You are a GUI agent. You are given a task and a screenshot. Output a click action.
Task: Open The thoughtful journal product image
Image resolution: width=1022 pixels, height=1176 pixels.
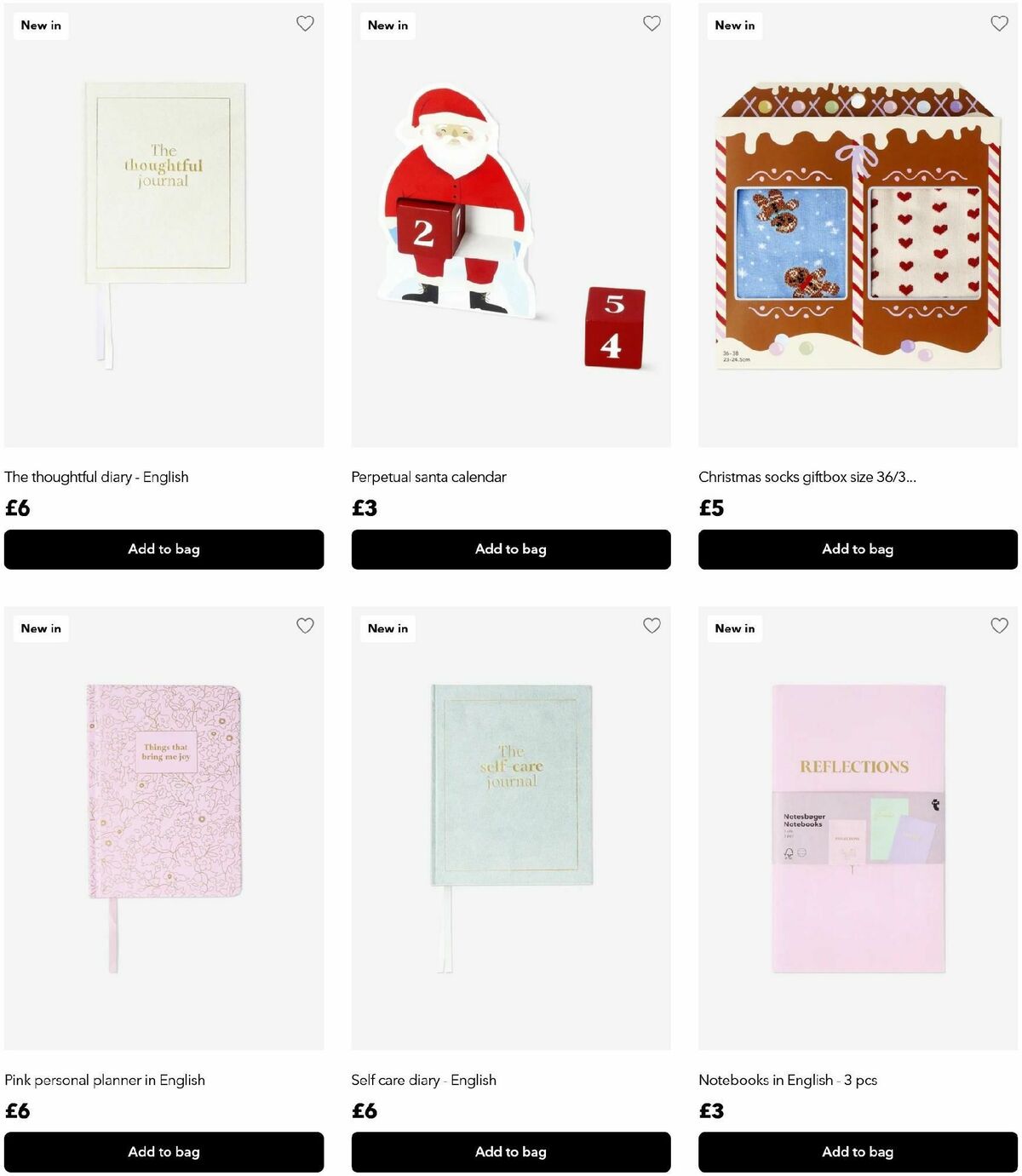[x=164, y=225]
